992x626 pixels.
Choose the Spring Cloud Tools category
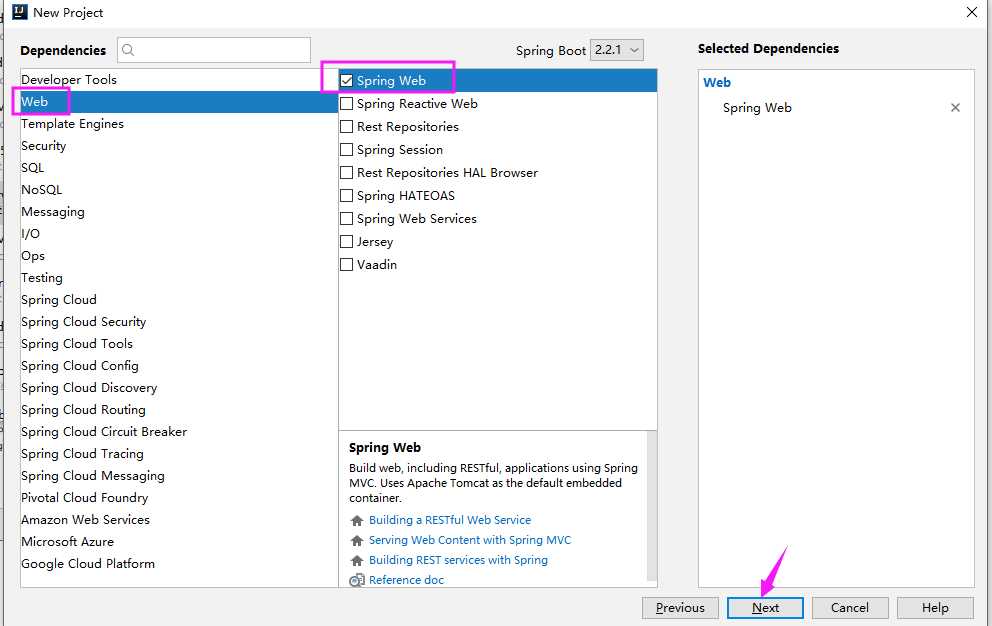(x=179, y=344)
